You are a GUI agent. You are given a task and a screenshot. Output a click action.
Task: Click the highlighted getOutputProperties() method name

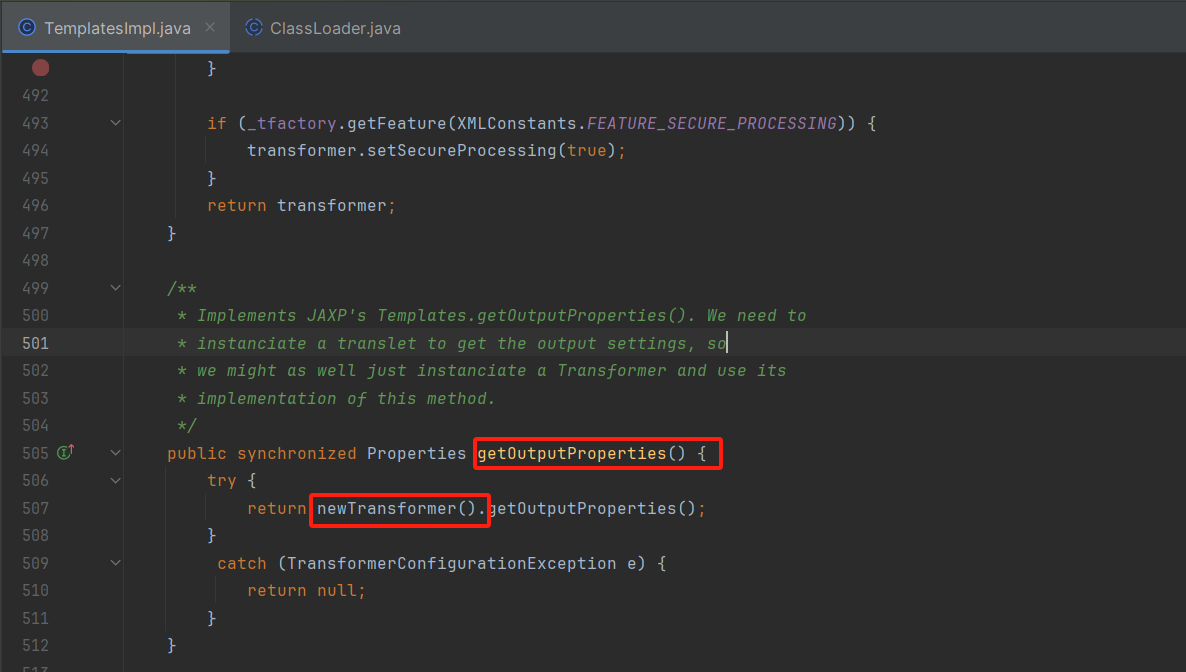597,452
